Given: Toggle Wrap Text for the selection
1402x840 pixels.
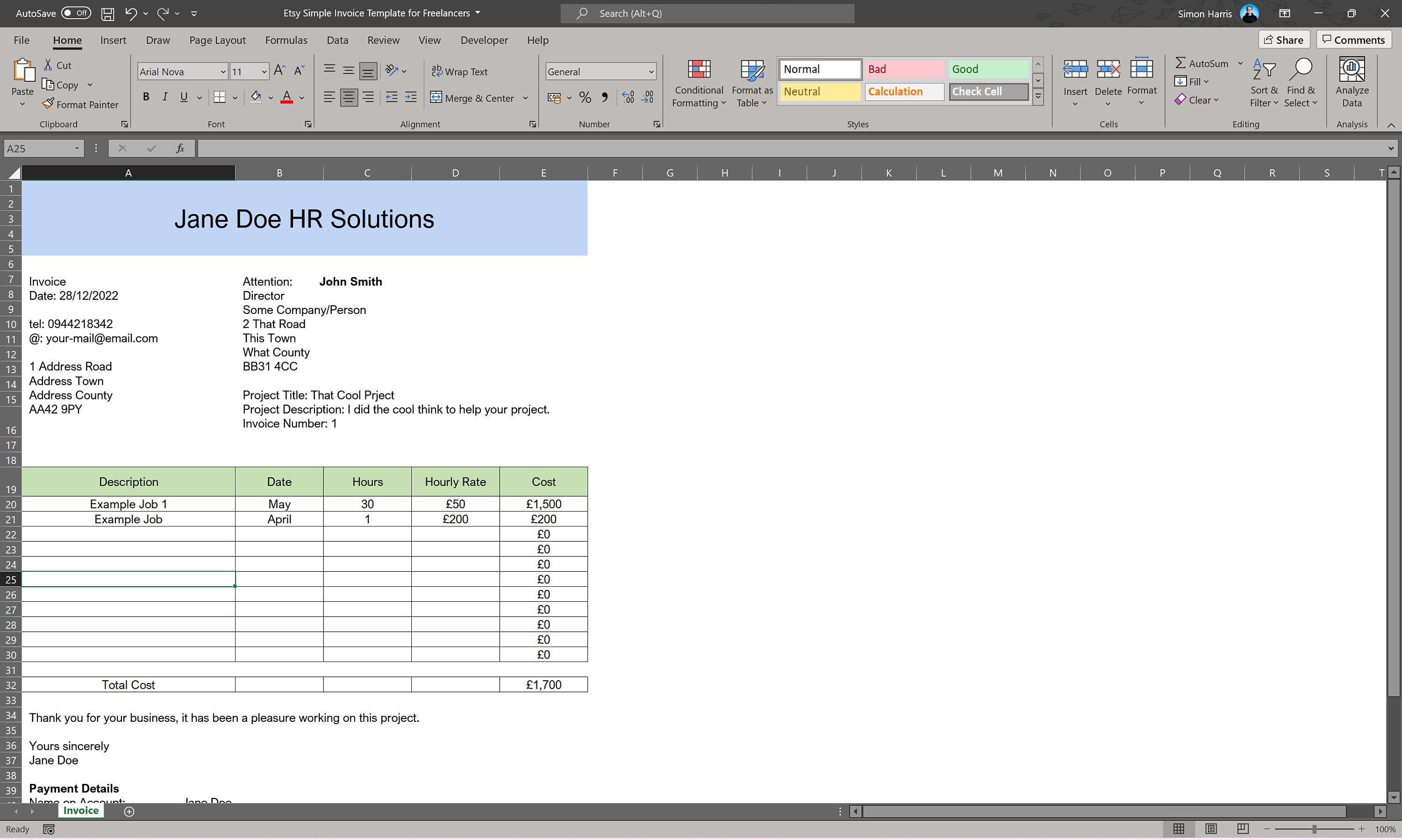Looking at the screenshot, I should [459, 71].
